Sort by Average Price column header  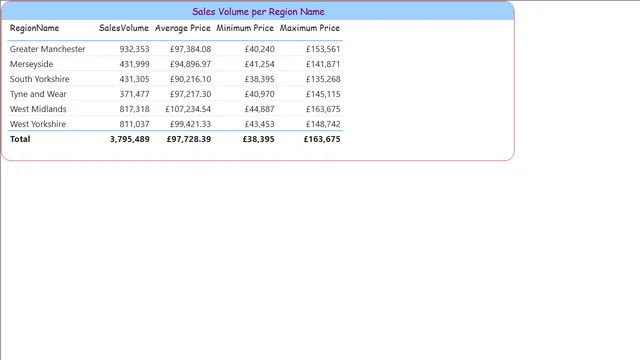[182, 28]
